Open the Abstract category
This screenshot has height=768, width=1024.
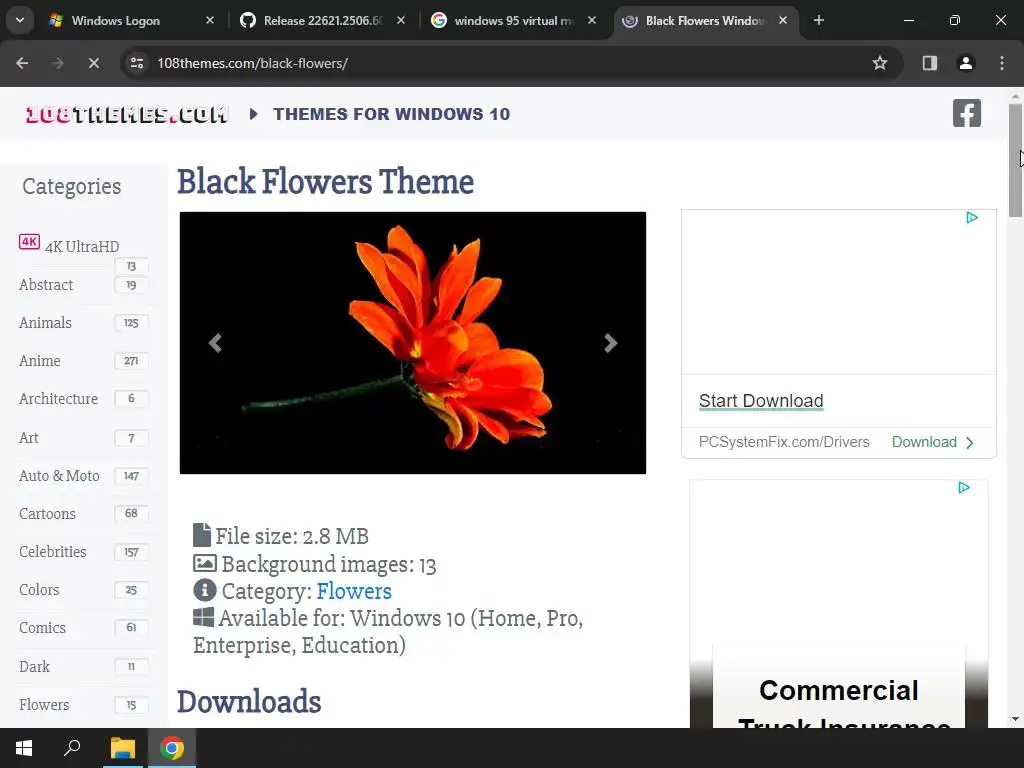tap(46, 285)
